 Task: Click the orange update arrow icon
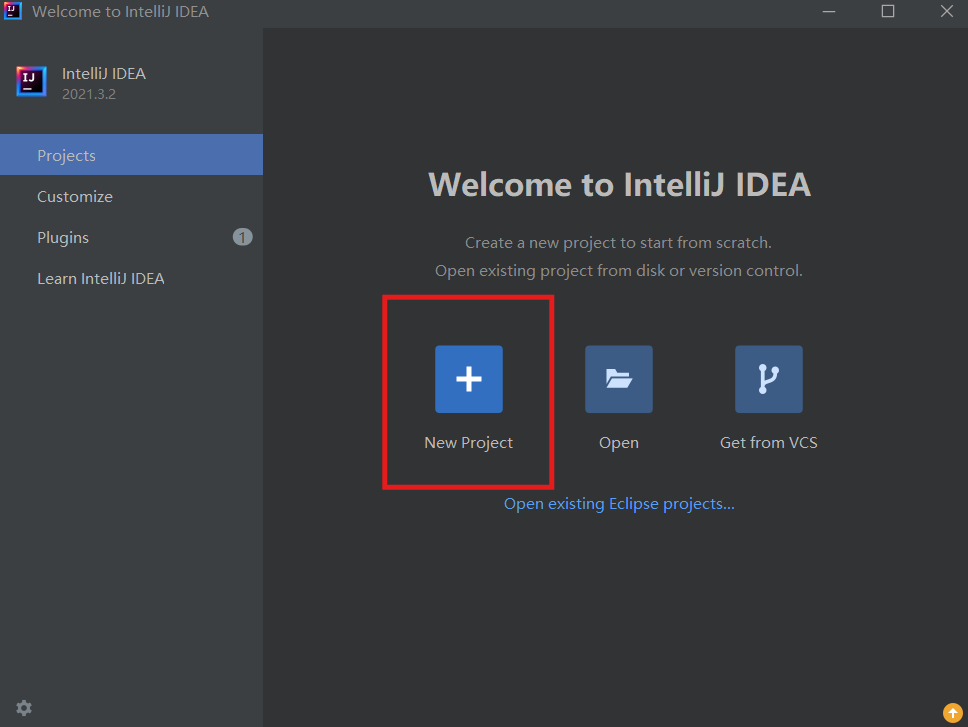coord(953,713)
